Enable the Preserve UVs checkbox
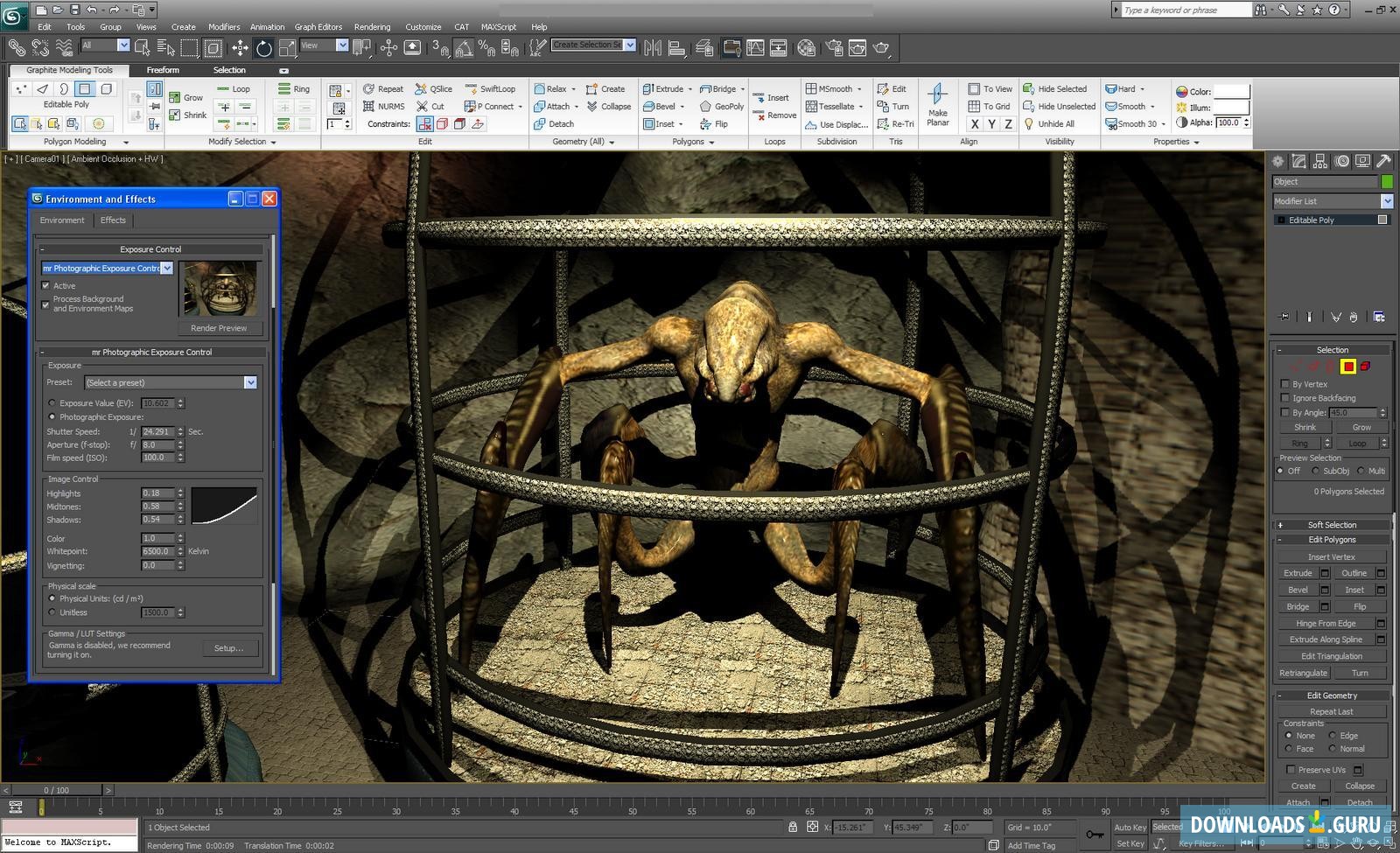This screenshot has height=853, width=1400. pyautogui.click(x=1291, y=770)
